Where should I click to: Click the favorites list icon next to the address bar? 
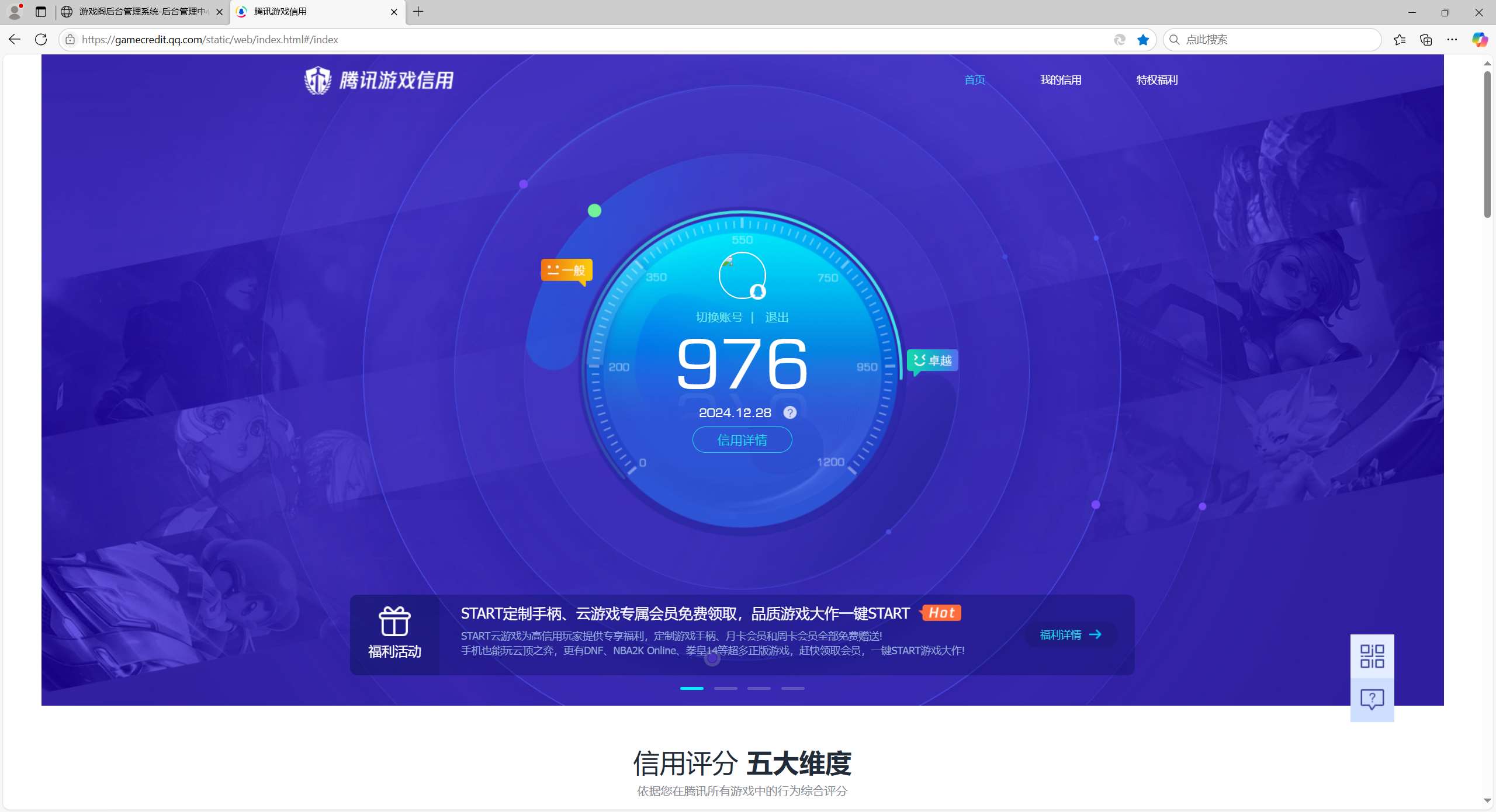click(x=1399, y=39)
